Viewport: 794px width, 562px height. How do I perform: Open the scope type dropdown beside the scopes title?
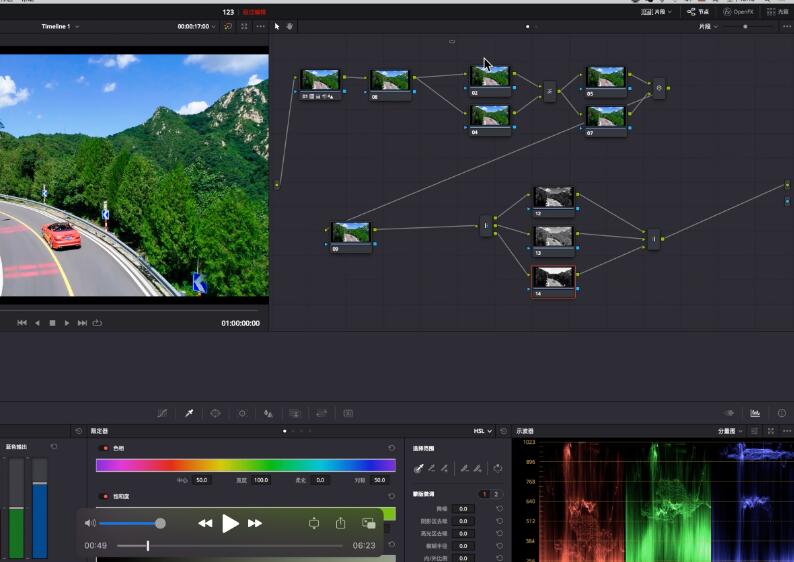tap(730, 431)
